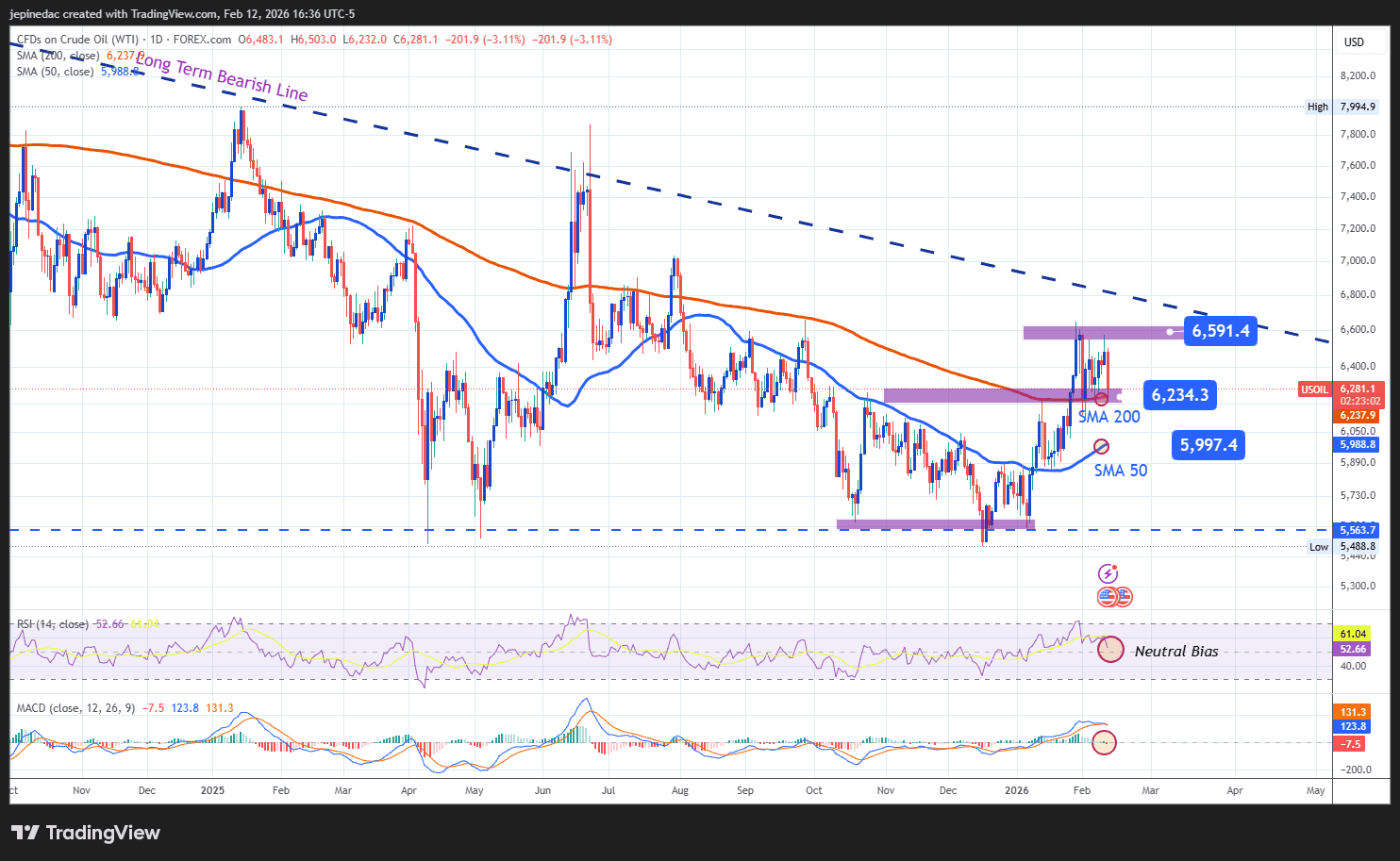1400x861 pixels.
Task: Click the RSI circle beside Neutral Bias
Action: [x=1111, y=650]
